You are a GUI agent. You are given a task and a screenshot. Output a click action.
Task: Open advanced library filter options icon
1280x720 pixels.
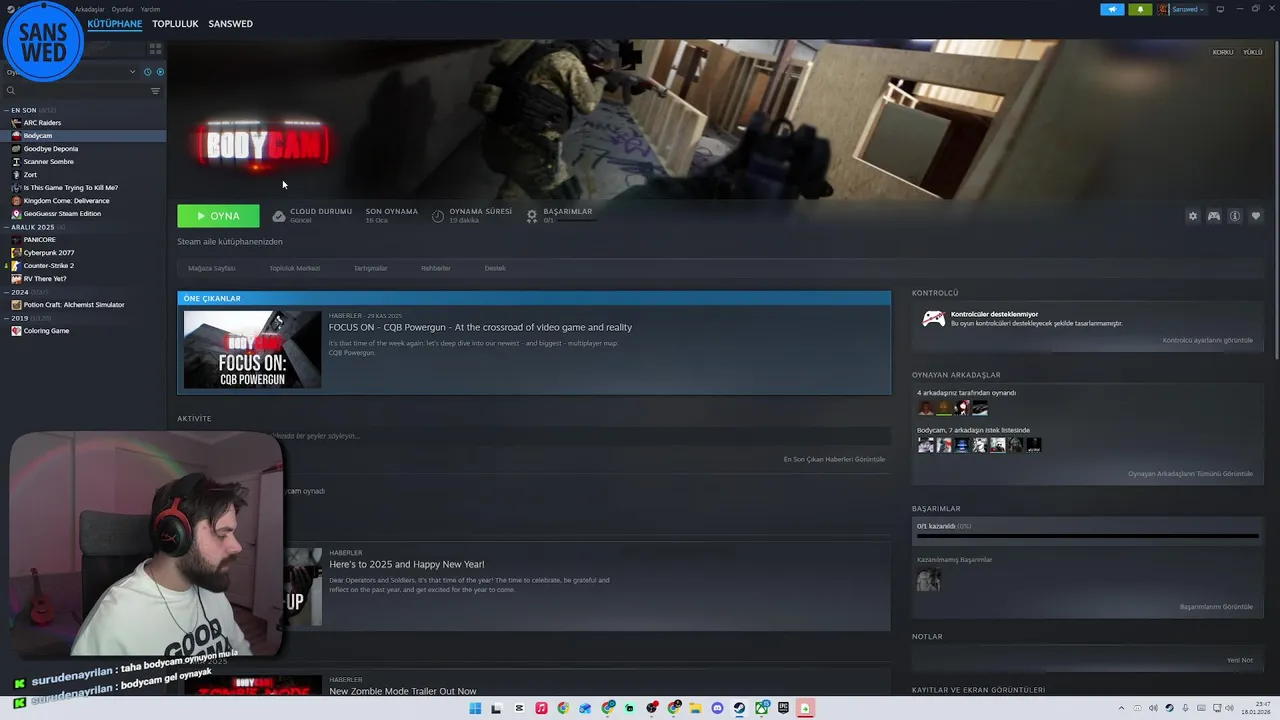tap(155, 91)
